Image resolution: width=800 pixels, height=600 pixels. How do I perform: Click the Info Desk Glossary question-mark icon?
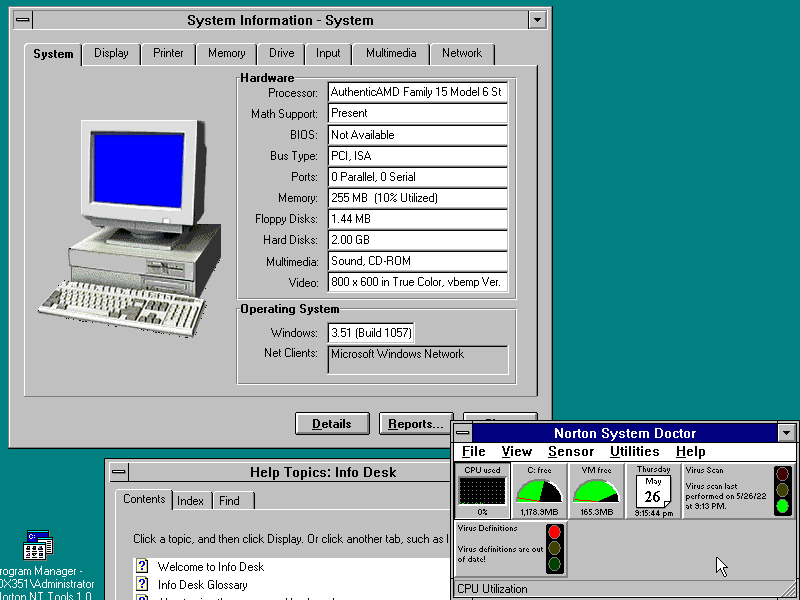pos(142,584)
